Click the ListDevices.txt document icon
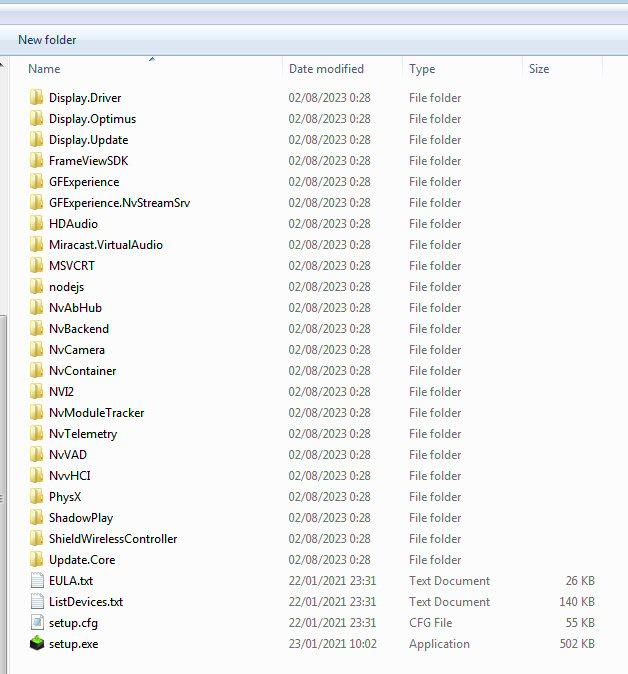 37,602
